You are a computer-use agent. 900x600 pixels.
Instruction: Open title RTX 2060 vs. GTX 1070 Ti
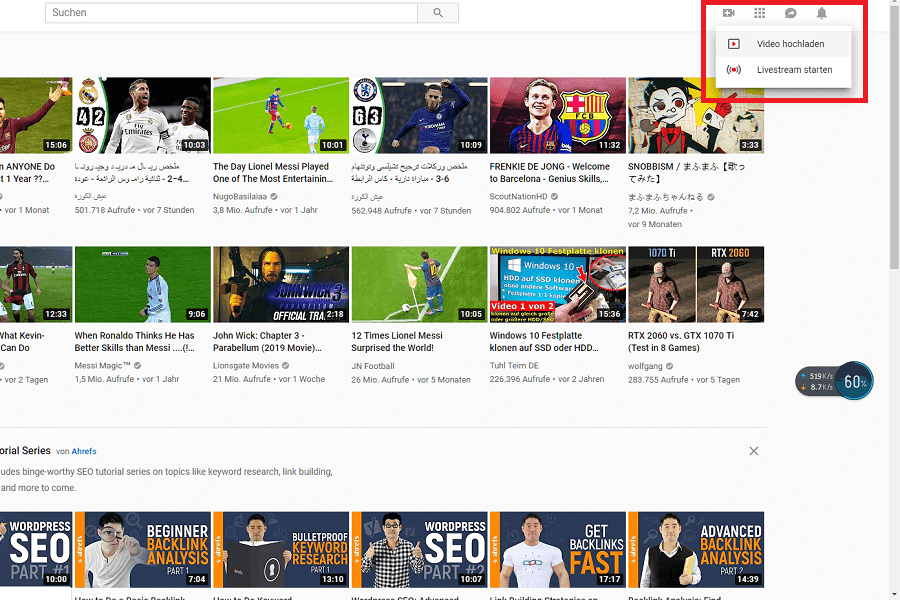point(681,342)
